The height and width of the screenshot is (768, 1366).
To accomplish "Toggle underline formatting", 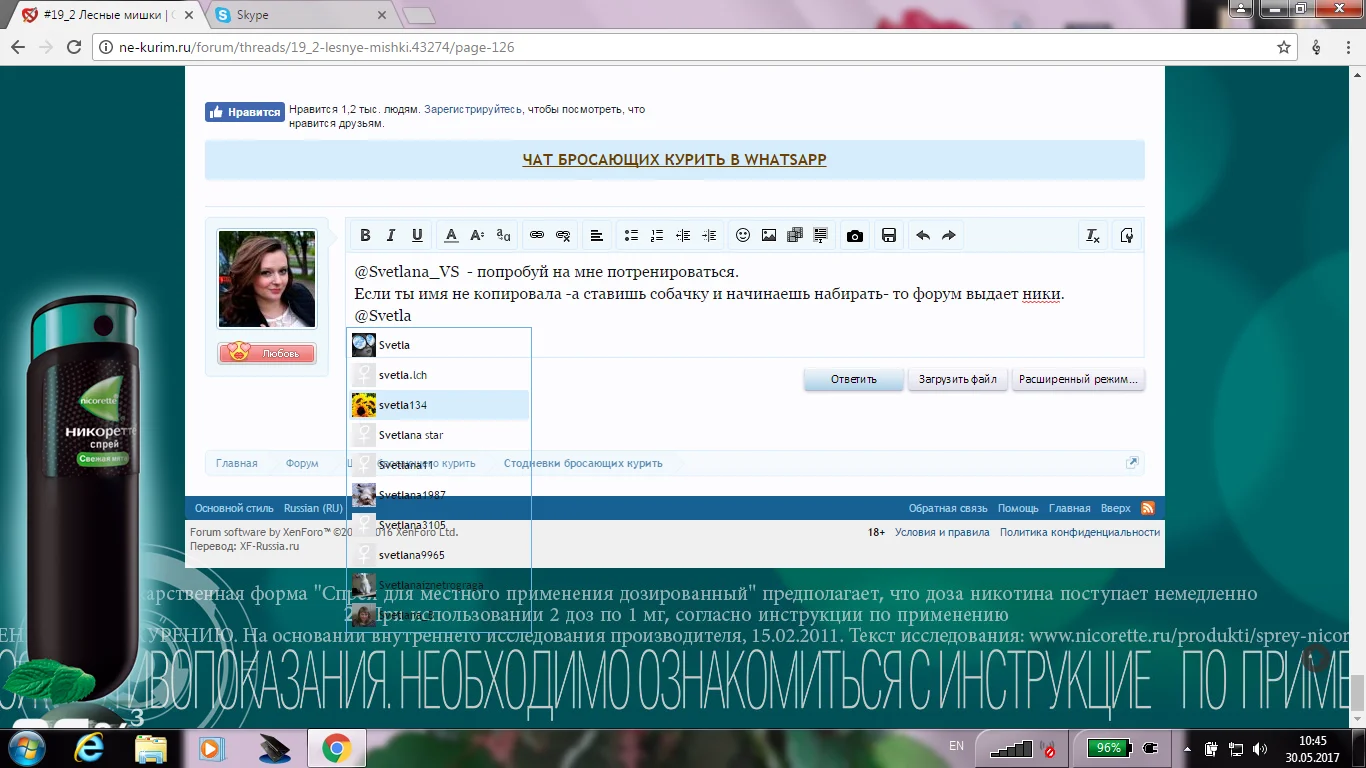I will coord(417,236).
